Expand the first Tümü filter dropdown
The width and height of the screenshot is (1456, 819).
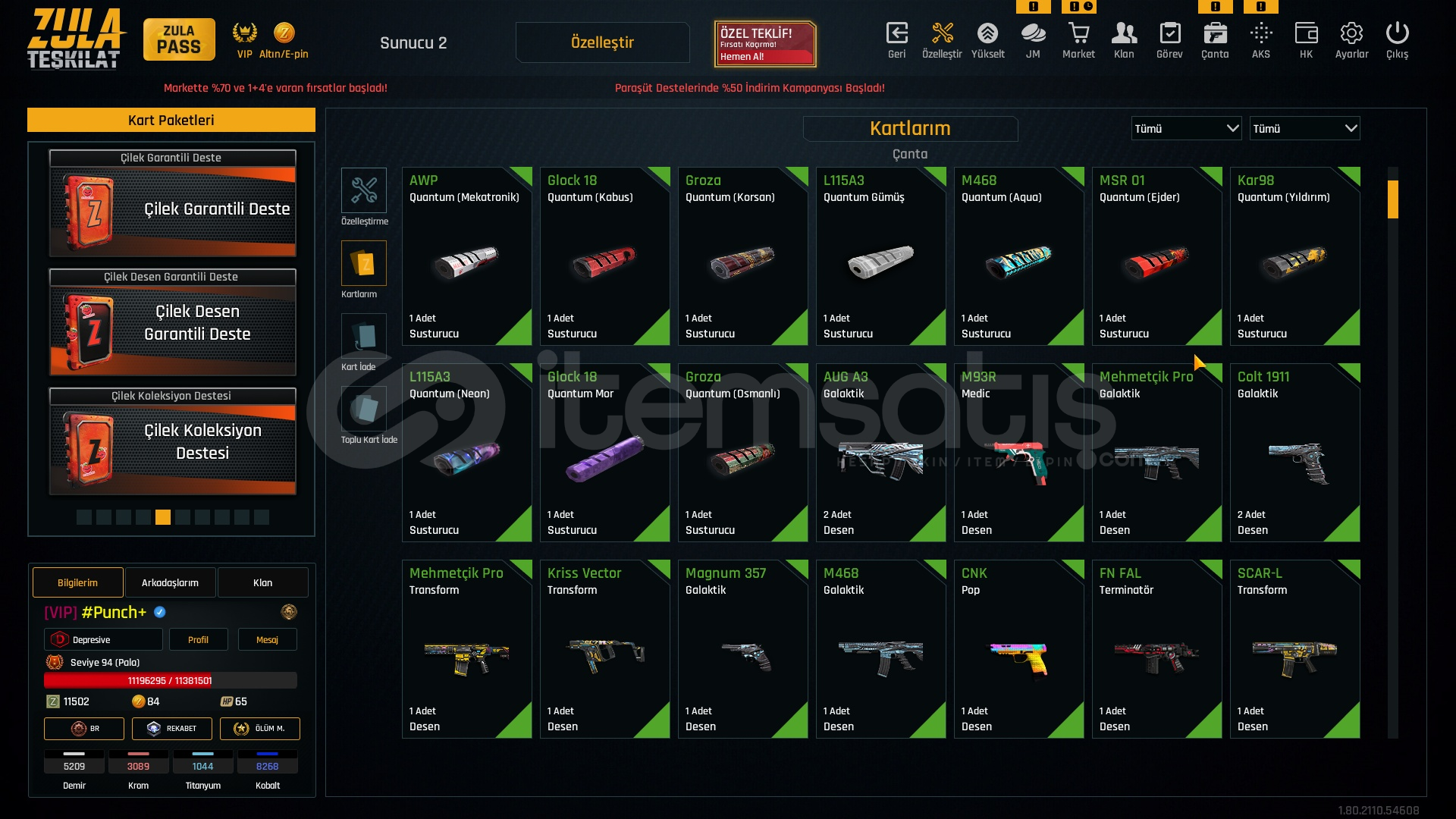click(x=1186, y=128)
